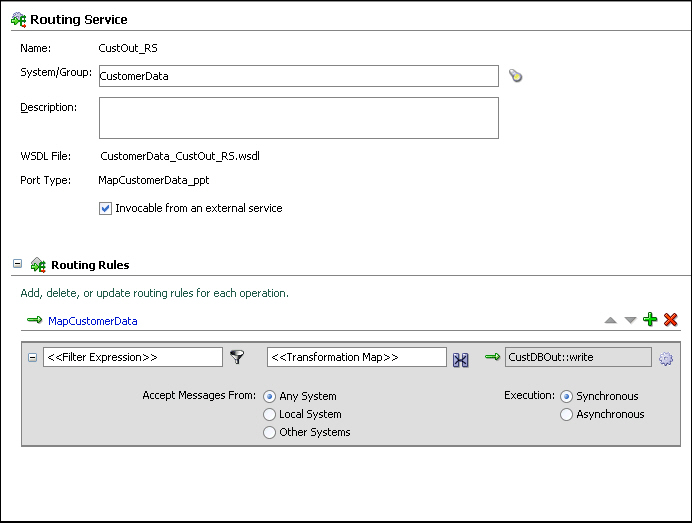Move routing rule down arrow

coord(630,320)
